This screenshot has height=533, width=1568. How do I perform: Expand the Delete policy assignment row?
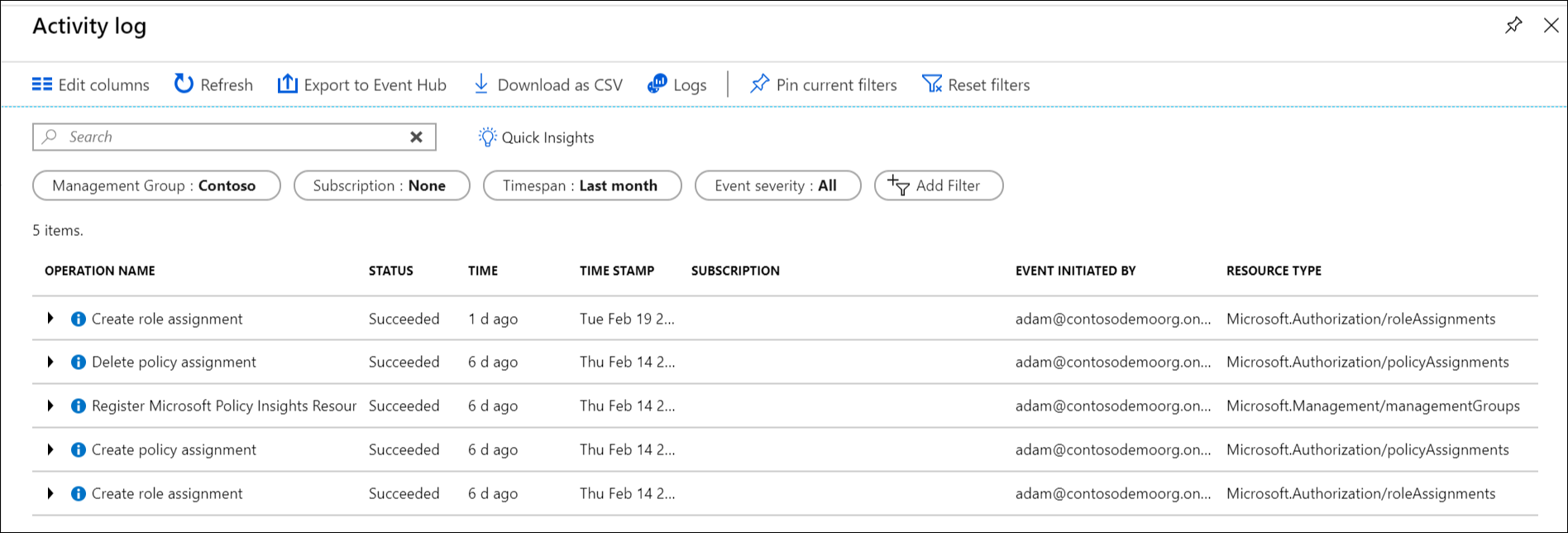[x=50, y=362]
